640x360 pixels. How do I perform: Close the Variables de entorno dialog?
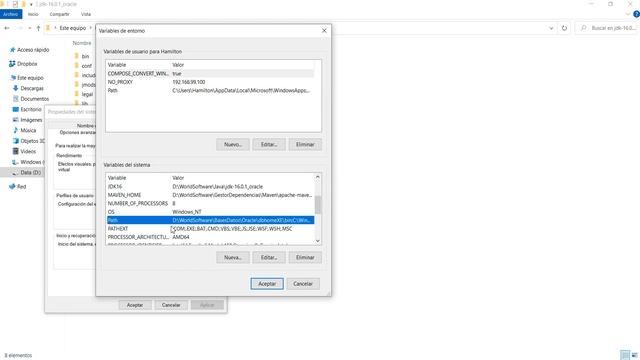(324, 31)
